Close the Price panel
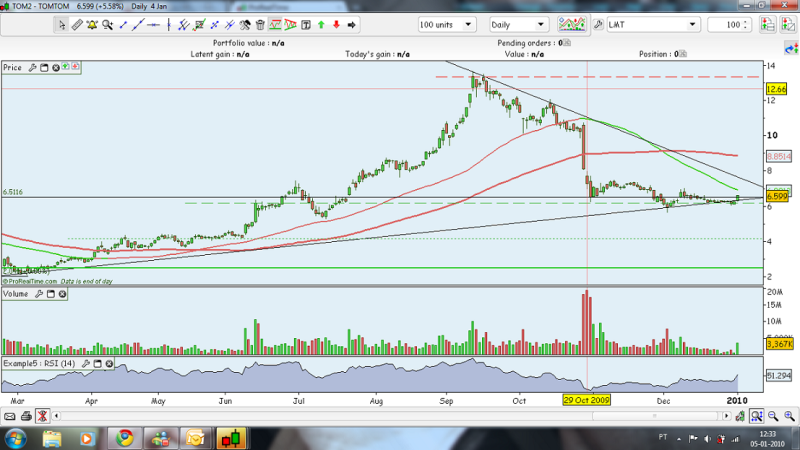The height and width of the screenshot is (450, 800). tap(56, 67)
